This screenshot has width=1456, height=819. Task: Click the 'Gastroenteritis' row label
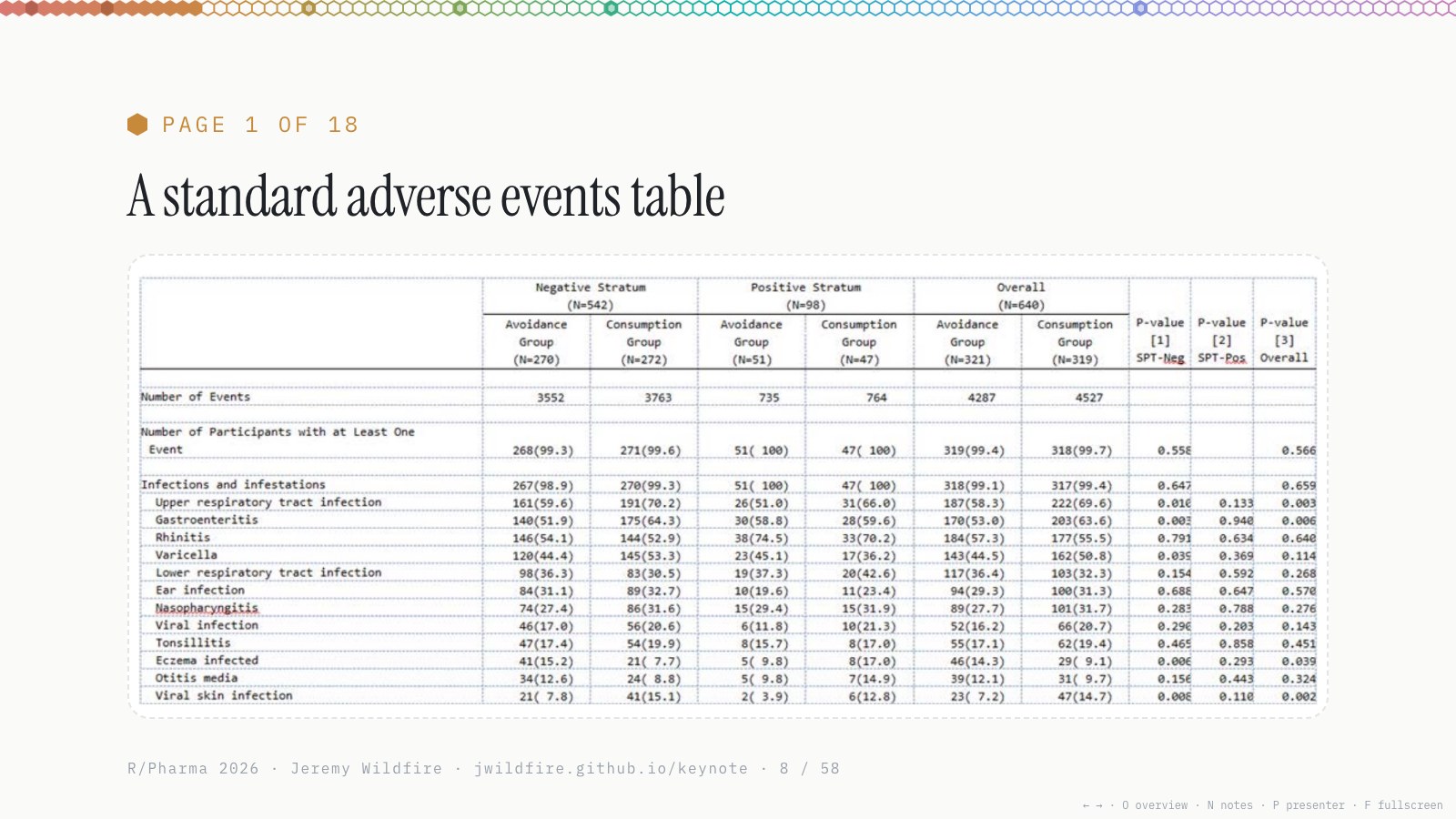point(207,521)
